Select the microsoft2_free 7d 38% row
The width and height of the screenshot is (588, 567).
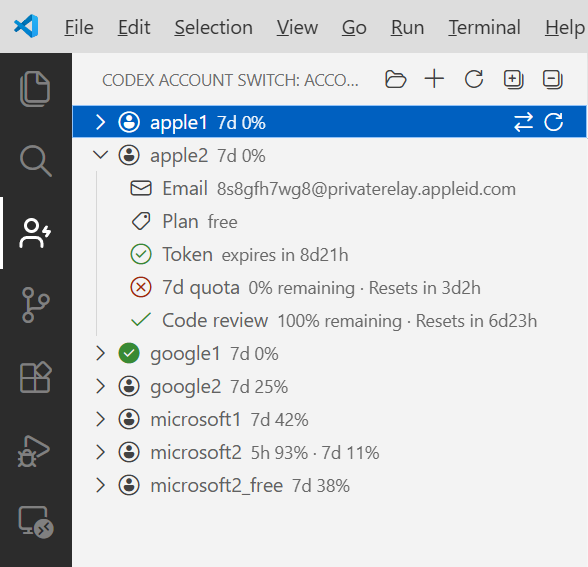330,485
